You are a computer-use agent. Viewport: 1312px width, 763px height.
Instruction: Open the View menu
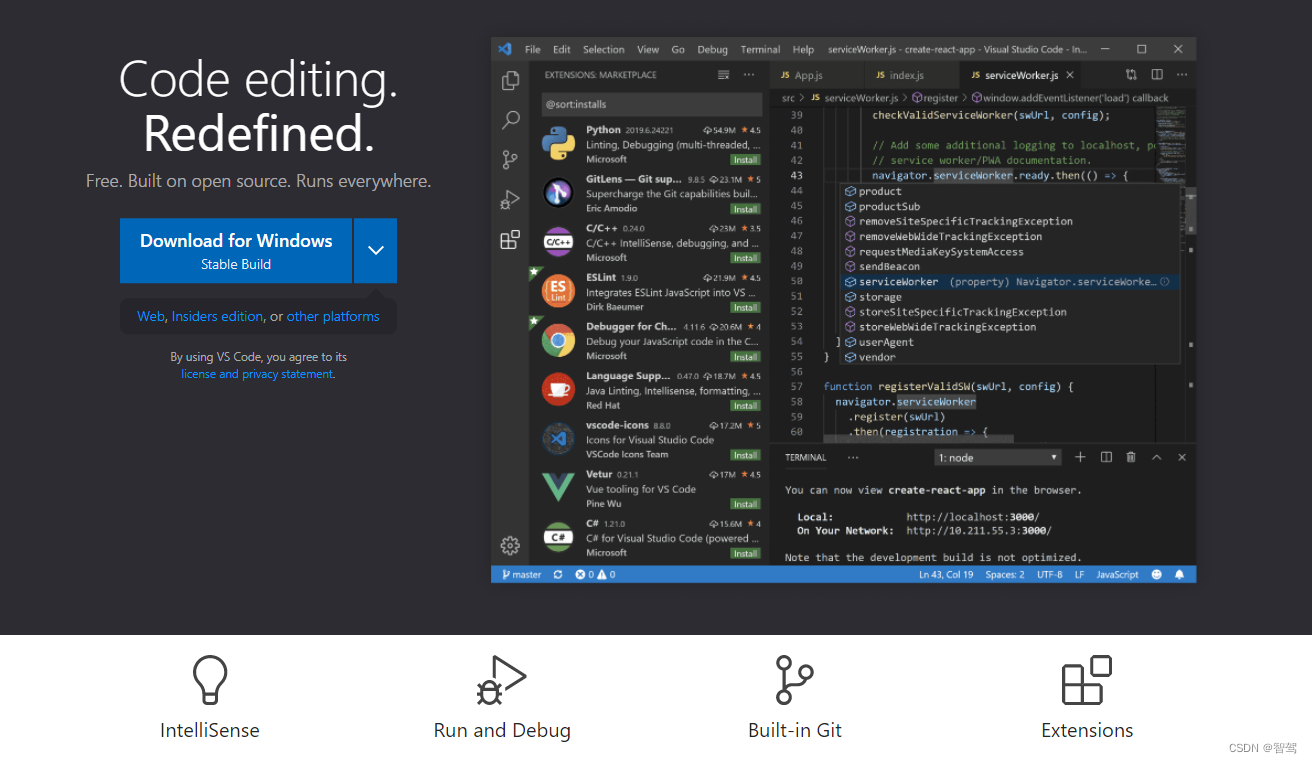click(x=648, y=49)
